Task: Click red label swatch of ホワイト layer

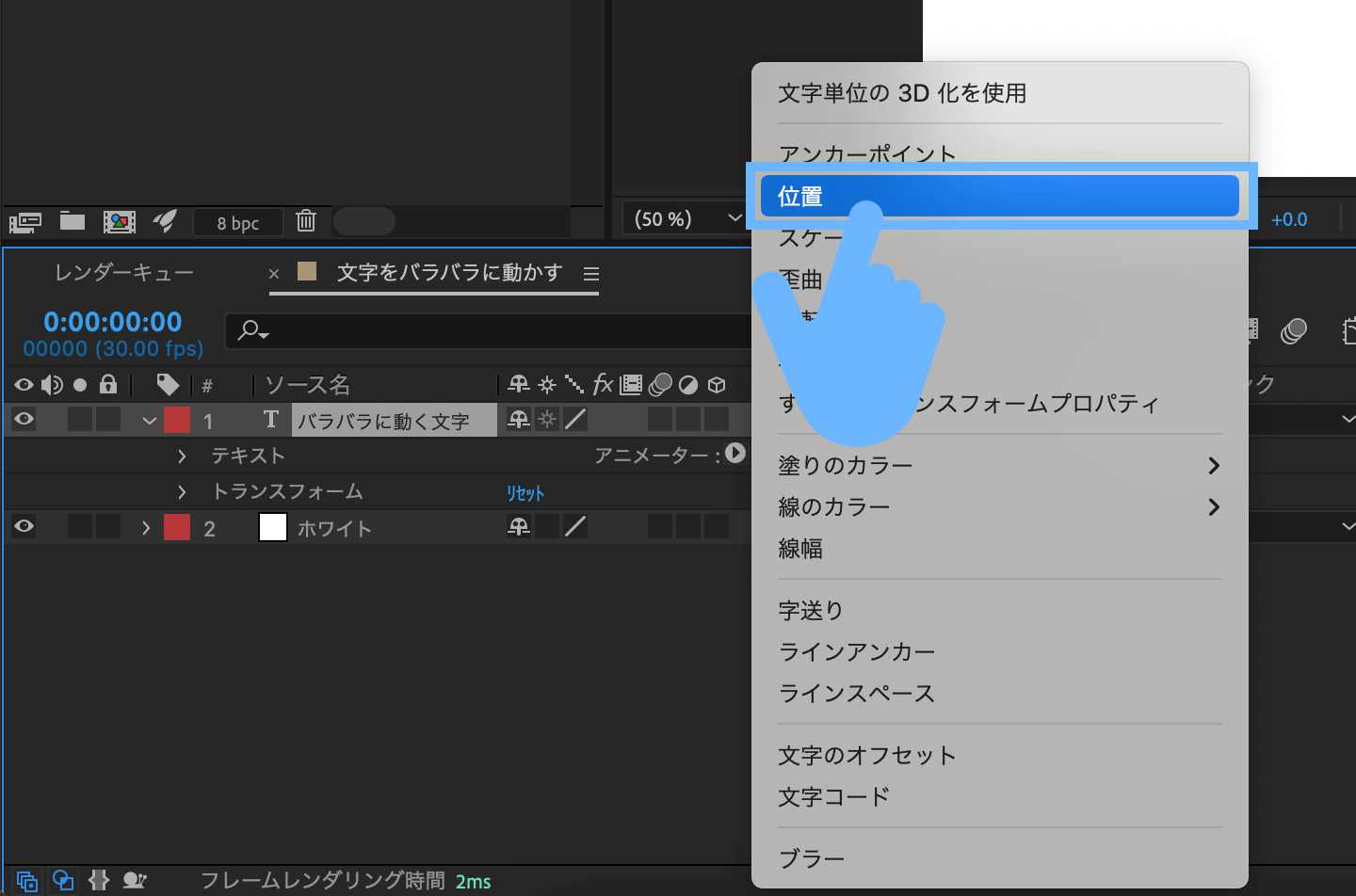Action: pos(177,526)
